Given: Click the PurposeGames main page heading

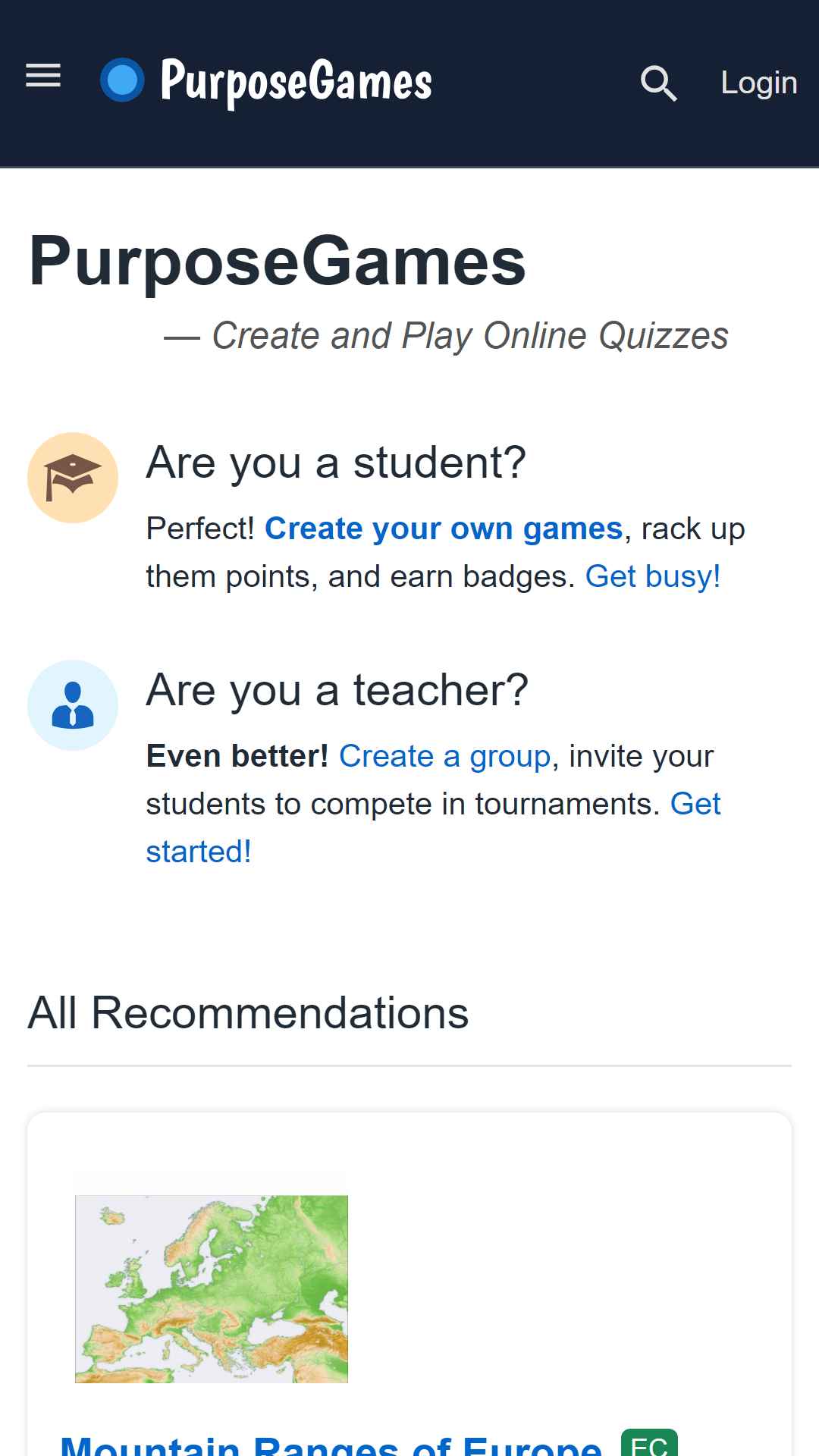Looking at the screenshot, I should click(278, 261).
